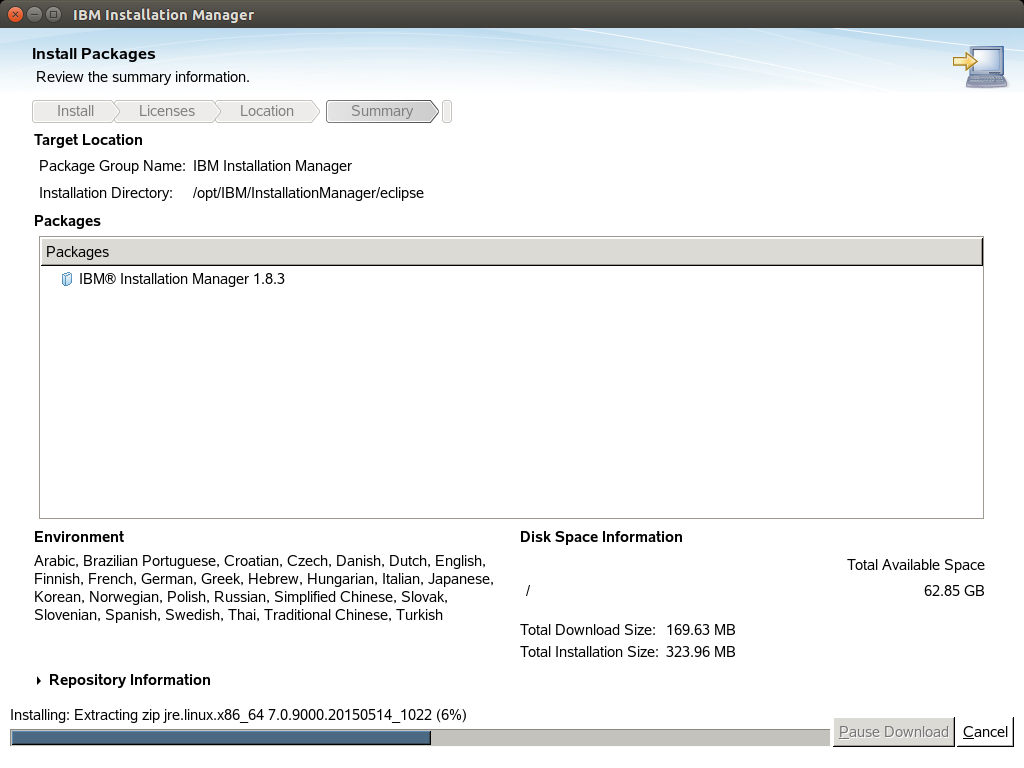Screen dimensions: 1024x768
Task: Maximize the IBM Installation Manager window
Action: [x=54, y=14]
